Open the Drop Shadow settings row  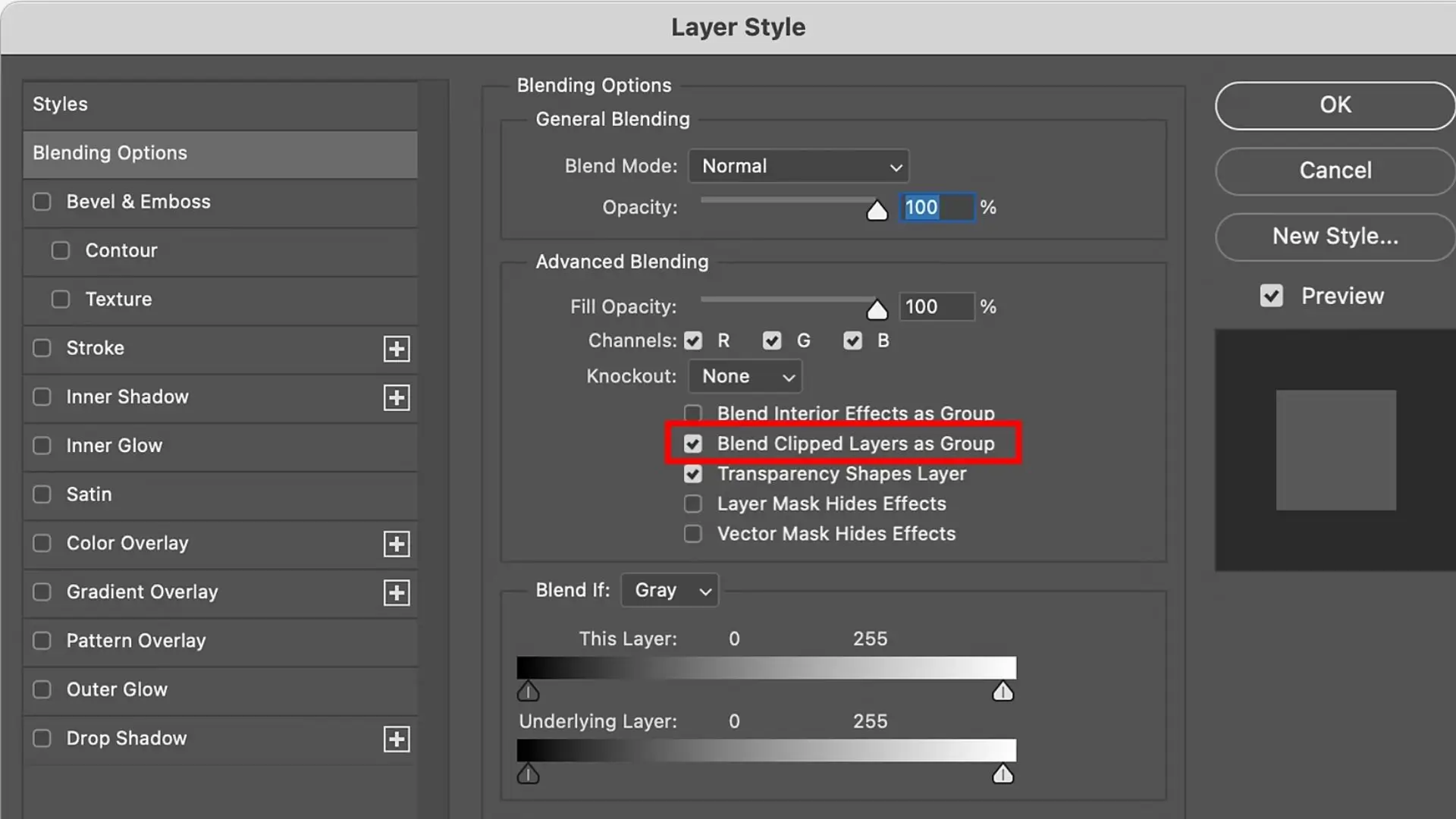[220, 739]
